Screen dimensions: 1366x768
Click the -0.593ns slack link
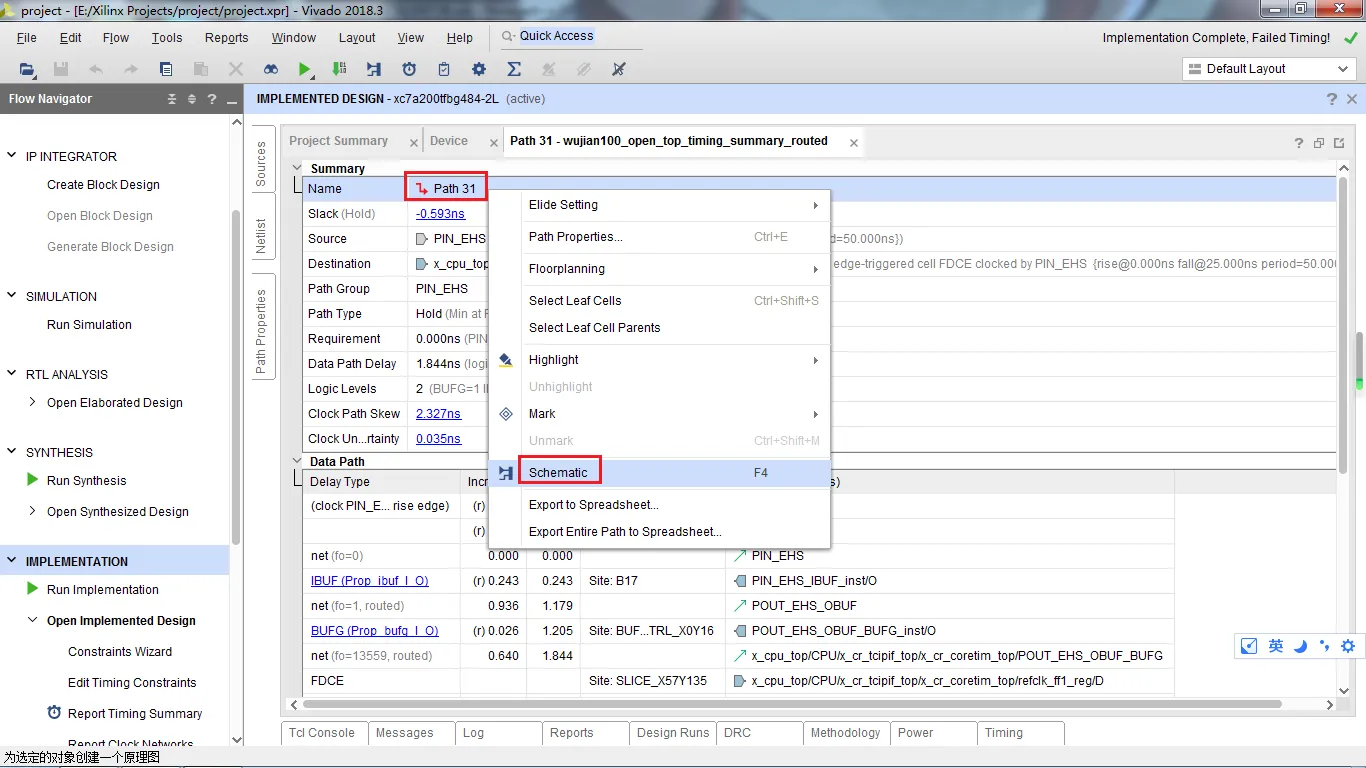tap(440, 214)
